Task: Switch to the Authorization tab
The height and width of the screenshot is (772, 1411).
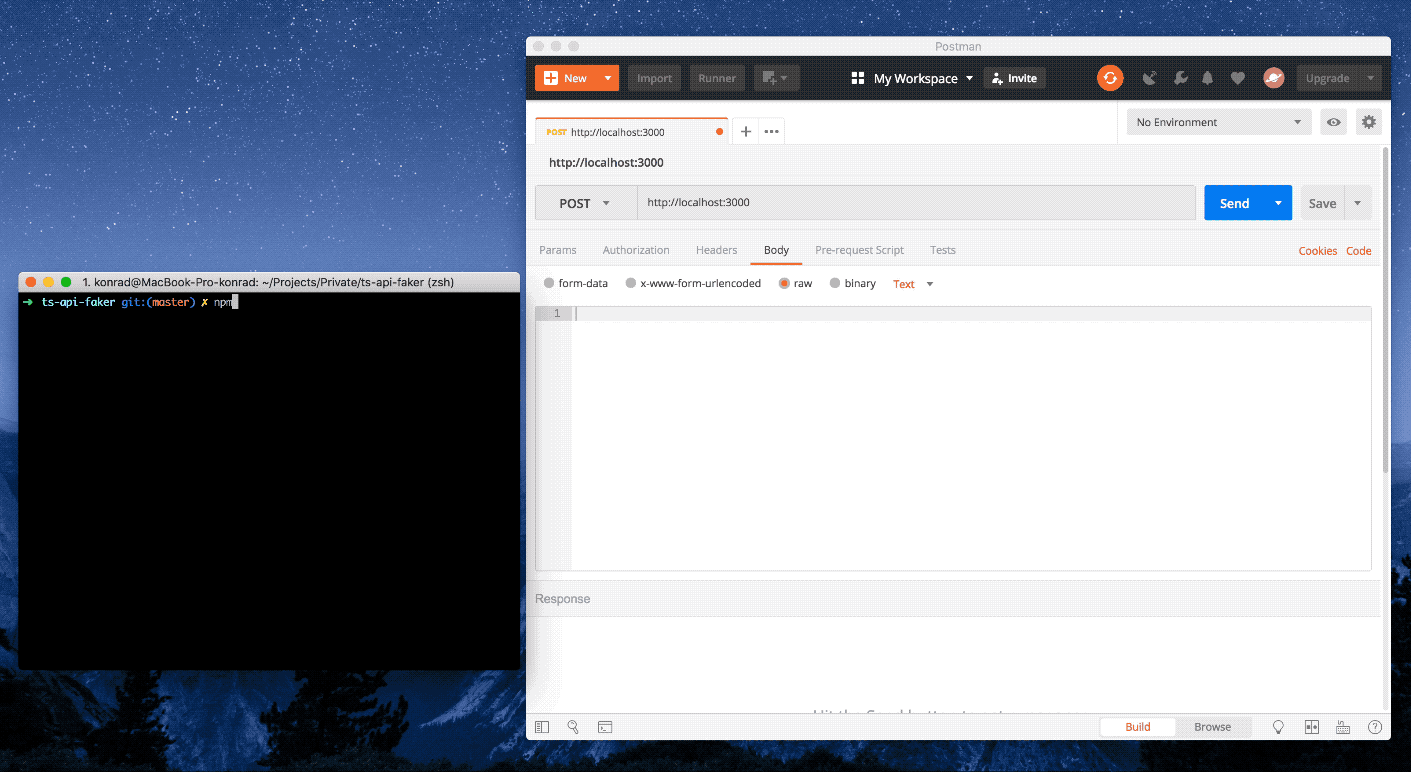Action: click(x=636, y=250)
